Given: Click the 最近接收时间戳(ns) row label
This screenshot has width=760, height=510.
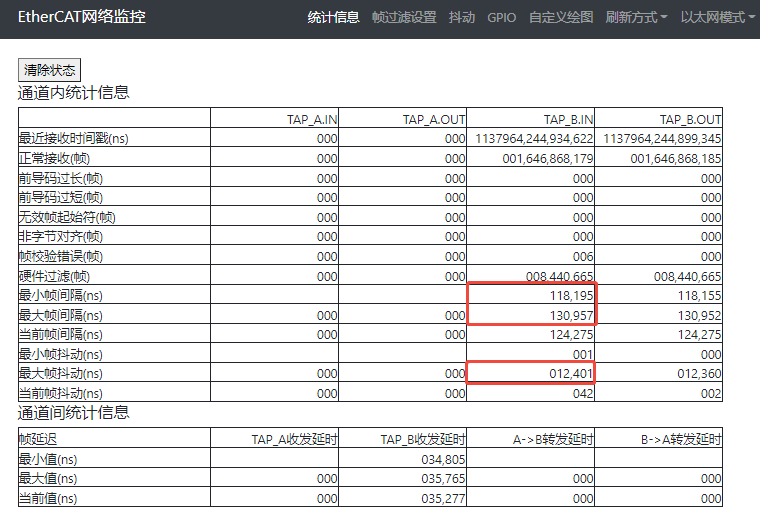Looking at the screenshot, I should [x=73, y=139].
